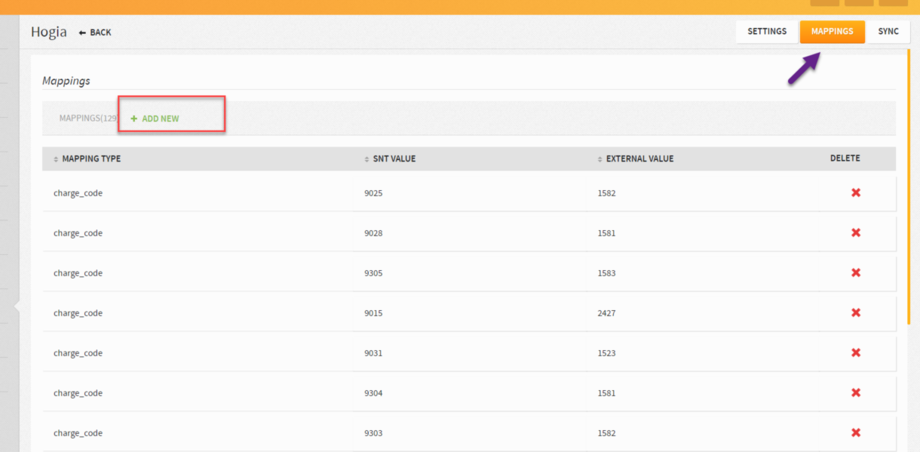Click charge_code in the 9303 row
The width and height of the screenshot is (920, 452).
(x=78, y=433)
